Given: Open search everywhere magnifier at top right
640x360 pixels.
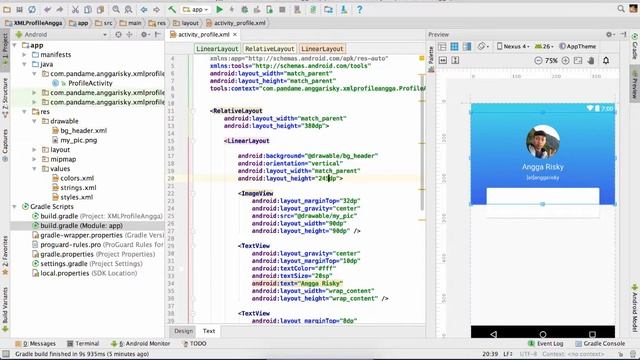Looking at the screenshot, I should (621, 9).
